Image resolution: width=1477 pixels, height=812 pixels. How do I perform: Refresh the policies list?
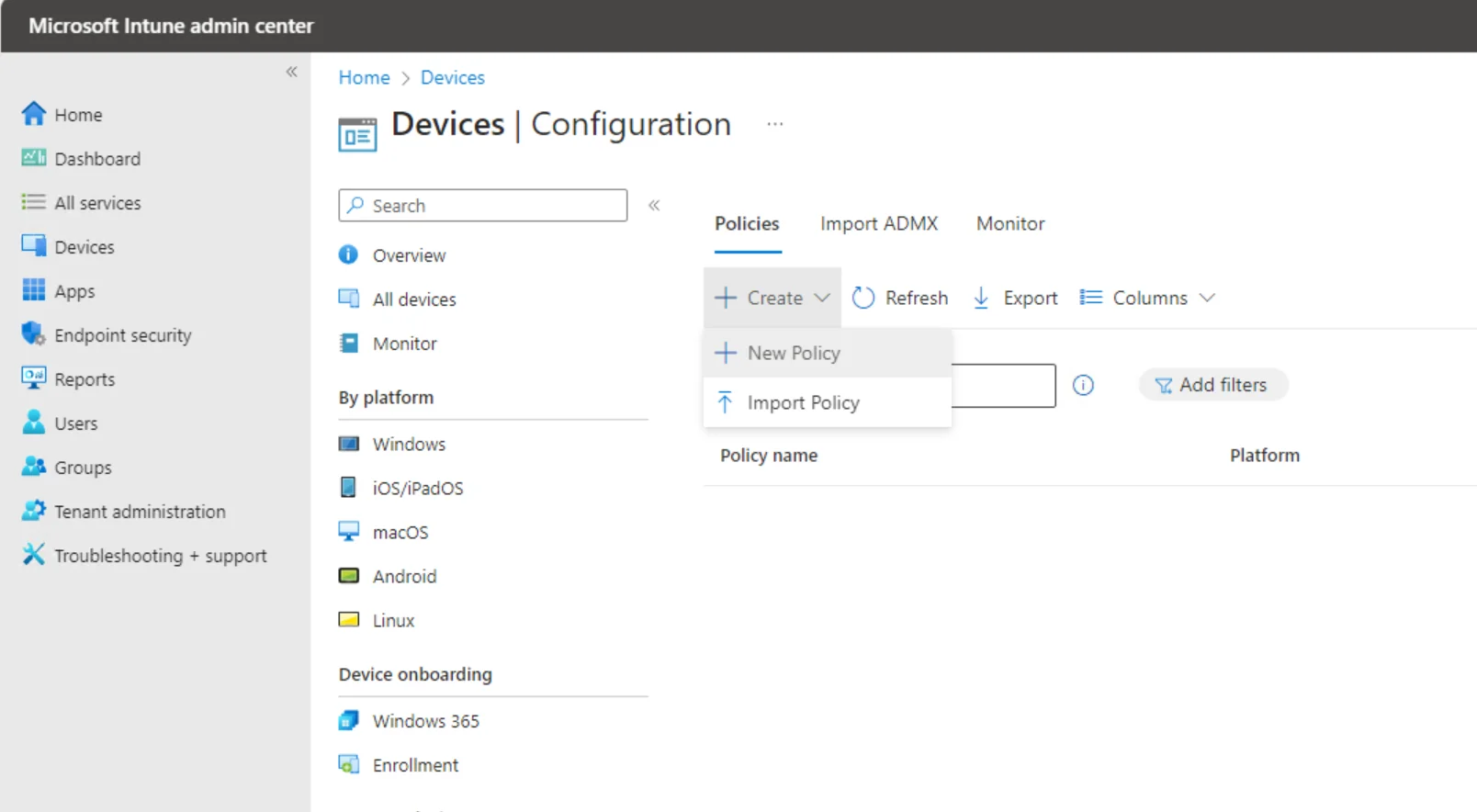pyautogui.click(x=900, y=298)
